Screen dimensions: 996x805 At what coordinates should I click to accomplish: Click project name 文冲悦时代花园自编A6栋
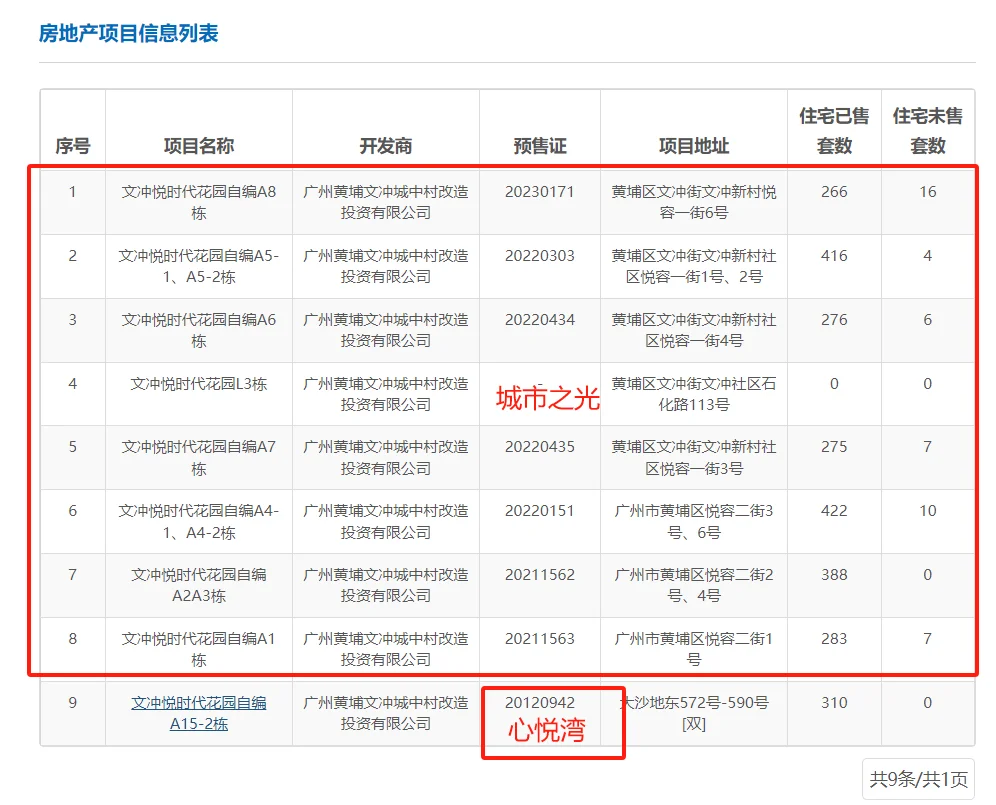coord(199,330)
